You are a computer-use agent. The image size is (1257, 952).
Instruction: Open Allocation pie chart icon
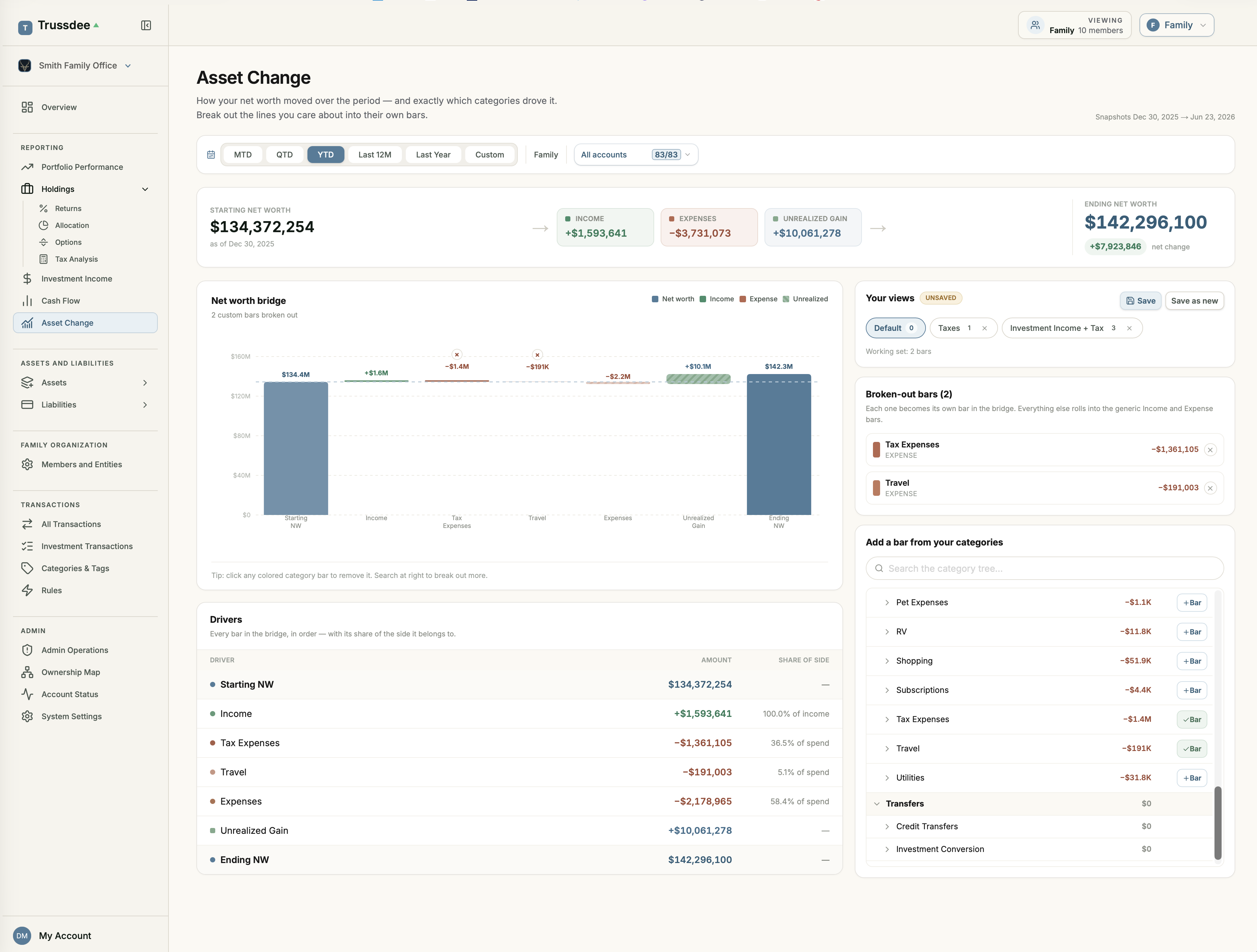(44, 226)
